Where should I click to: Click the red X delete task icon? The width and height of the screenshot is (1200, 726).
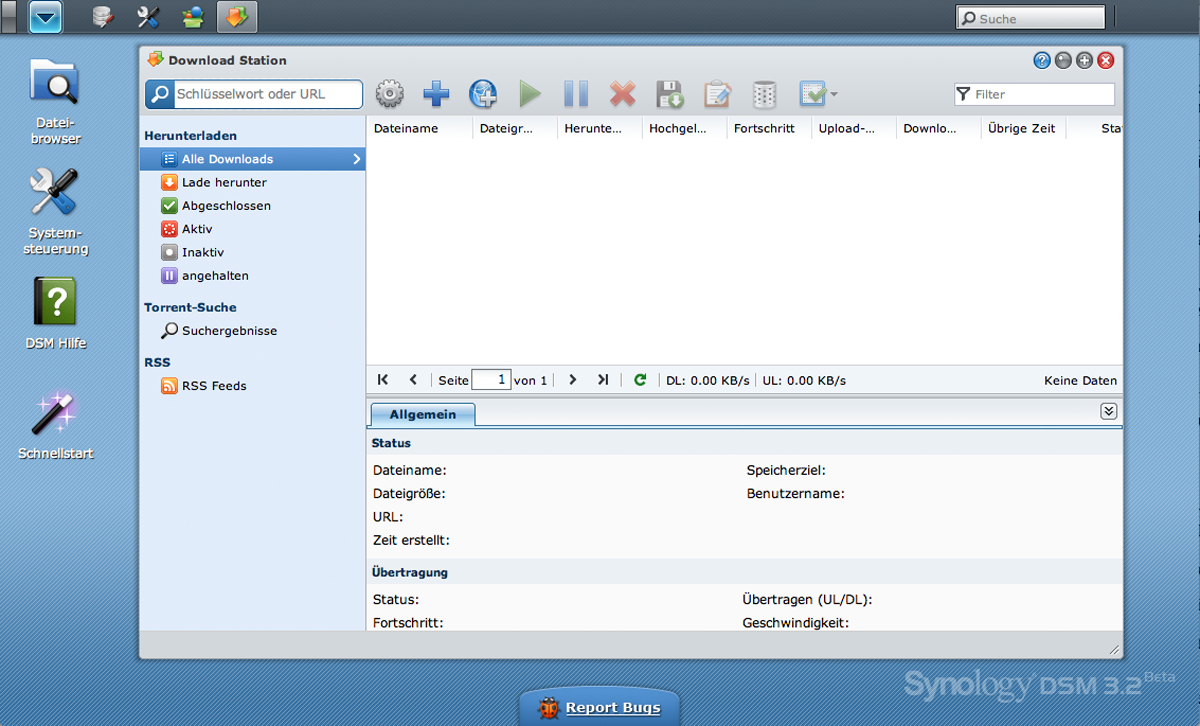tap(622, 95)
